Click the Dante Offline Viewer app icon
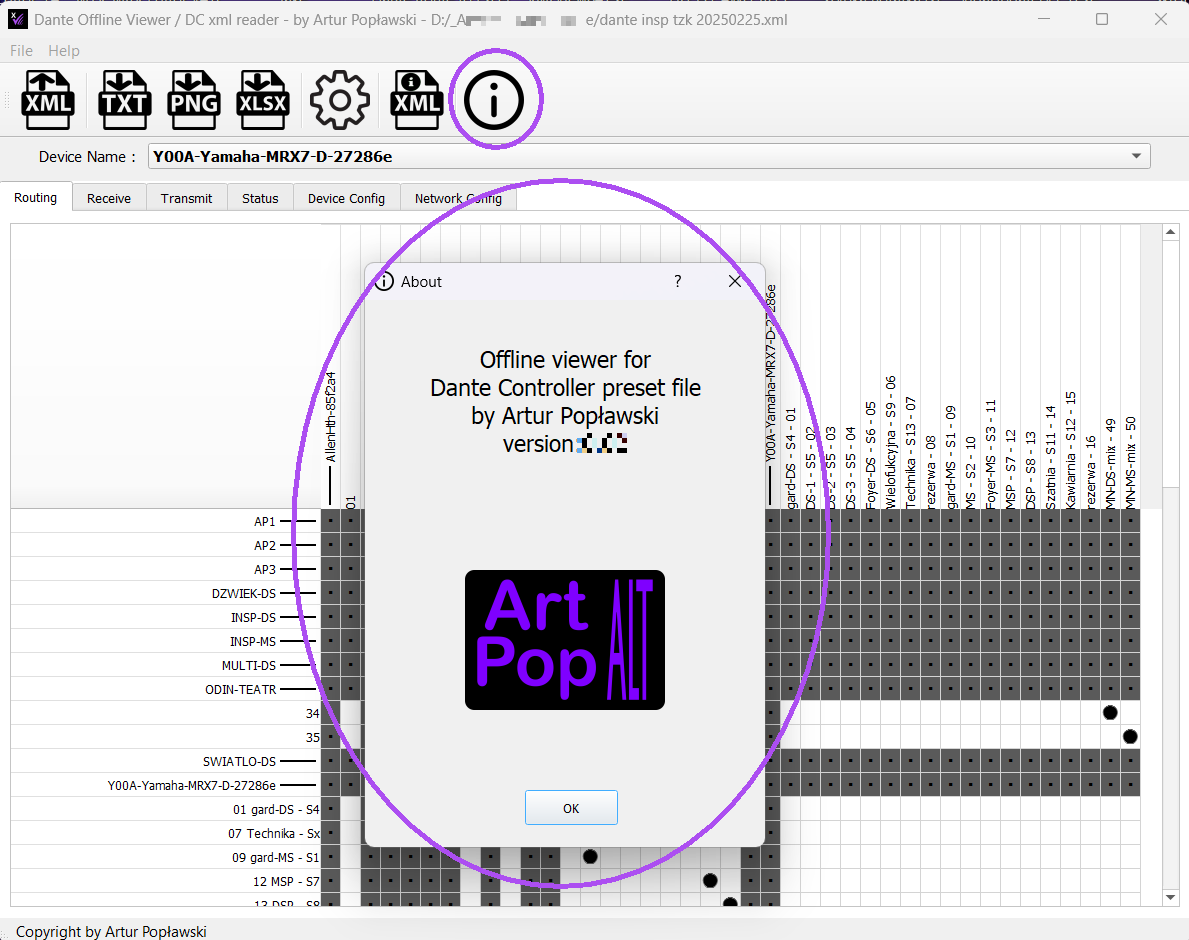Image resolution: width=1189 pixels, height=940 pixels. click(x=17, y=19)
